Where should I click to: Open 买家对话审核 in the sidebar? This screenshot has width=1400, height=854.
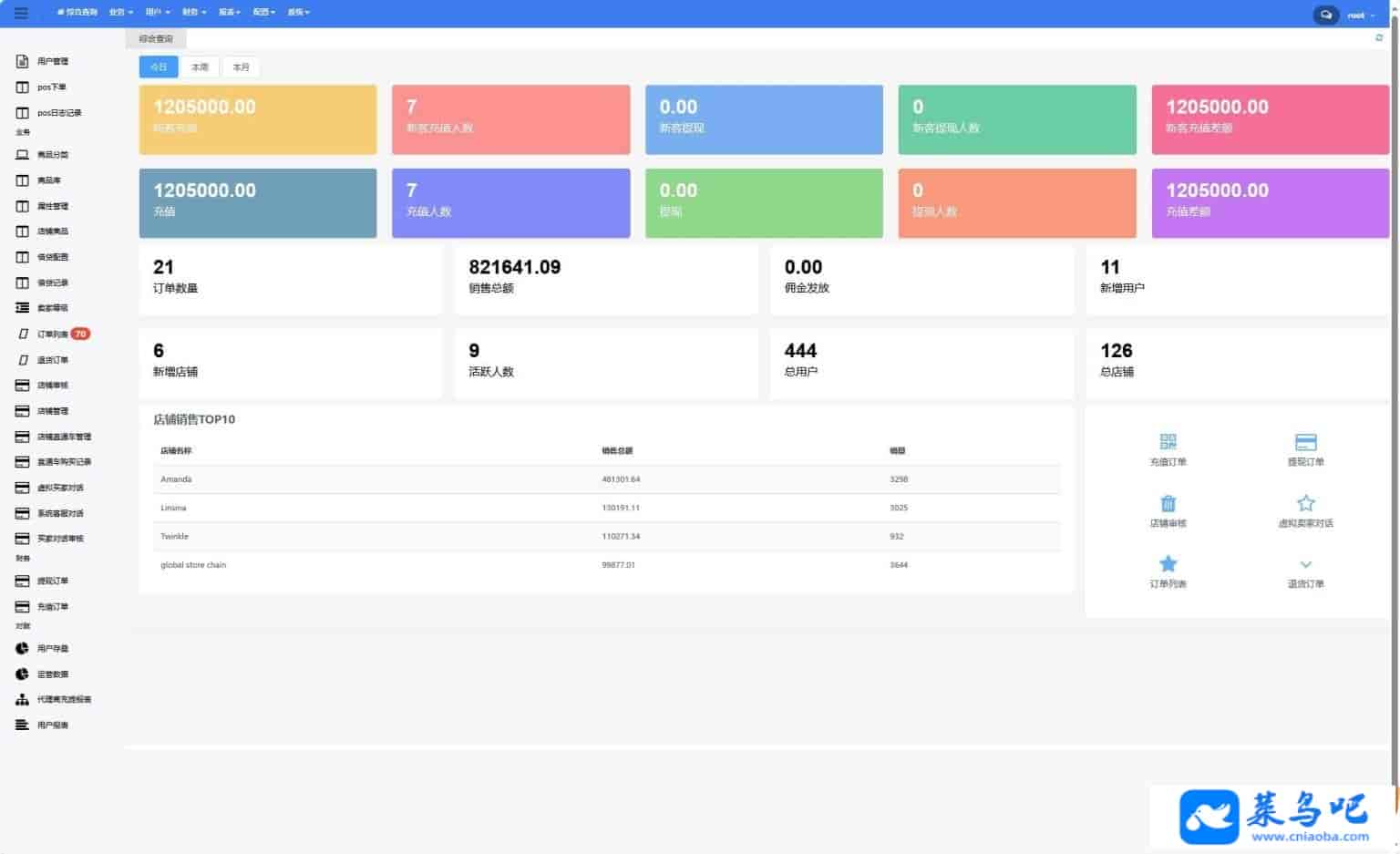click(60, 539)
